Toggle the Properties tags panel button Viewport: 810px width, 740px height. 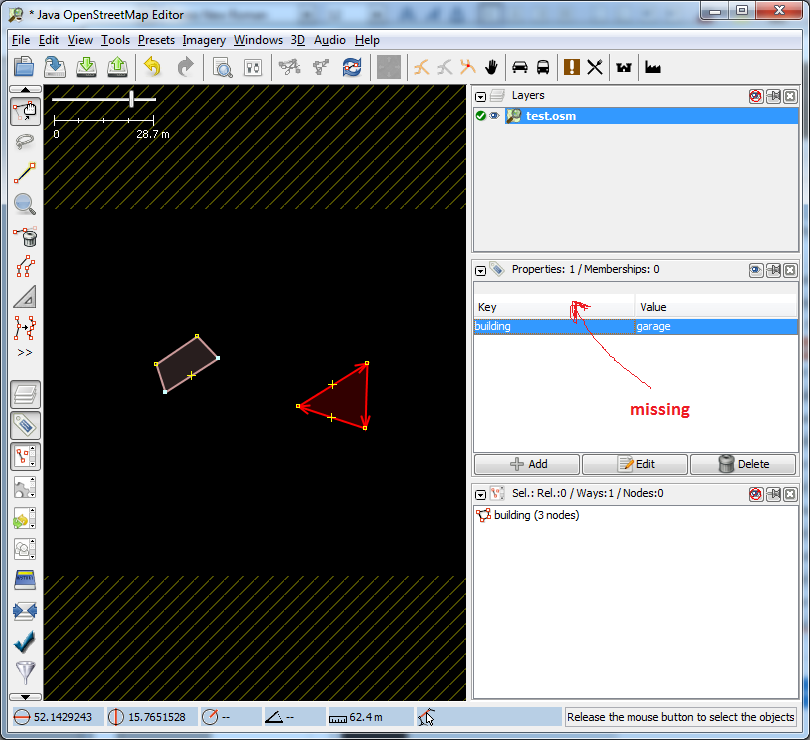(x=25, y=426)
